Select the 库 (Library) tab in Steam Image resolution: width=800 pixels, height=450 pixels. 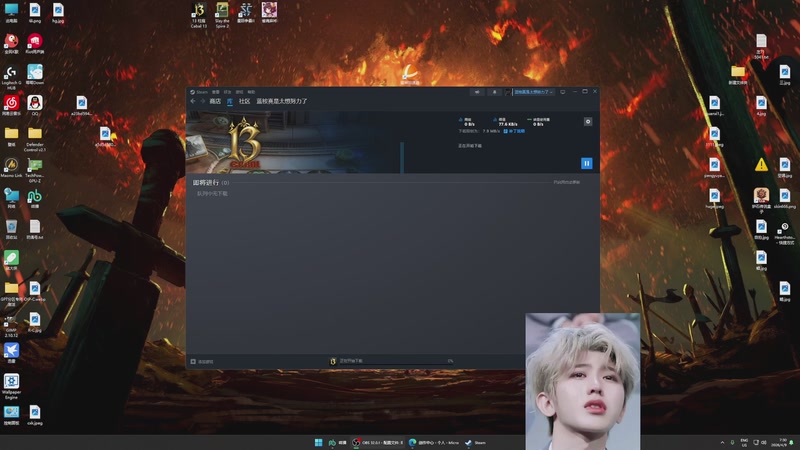230,101
